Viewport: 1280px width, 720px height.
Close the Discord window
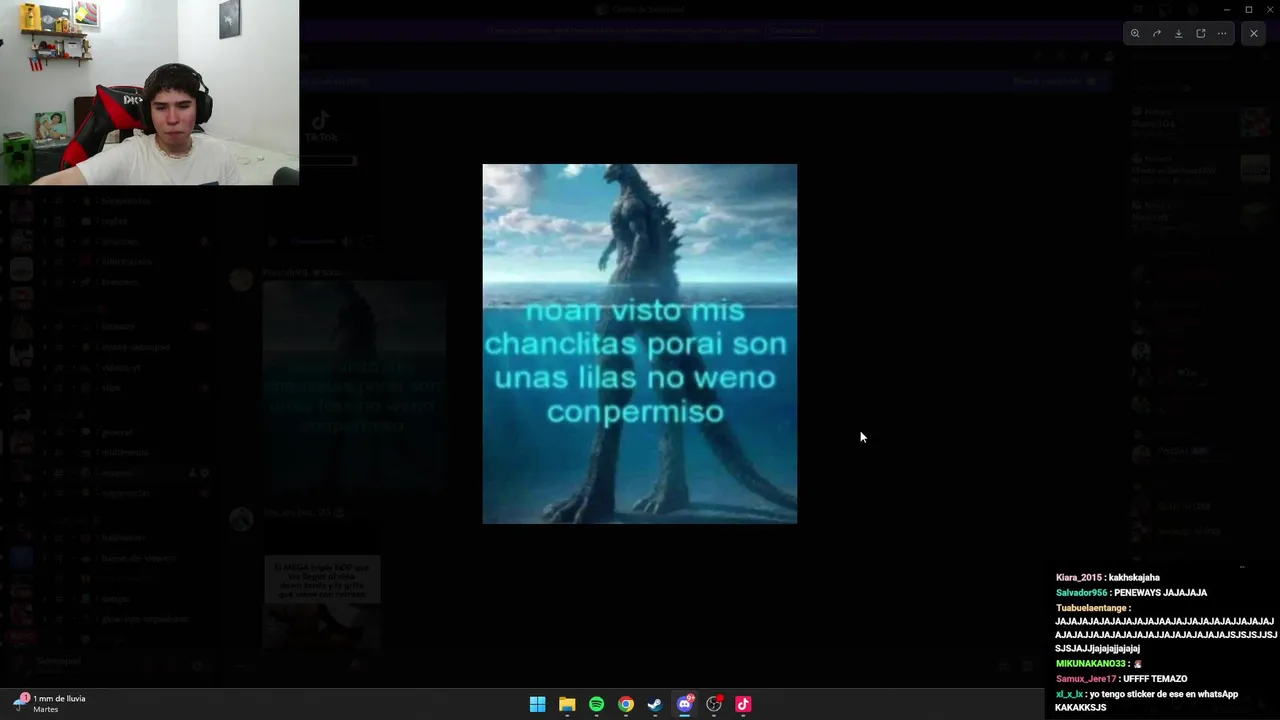click(1269, 9)
